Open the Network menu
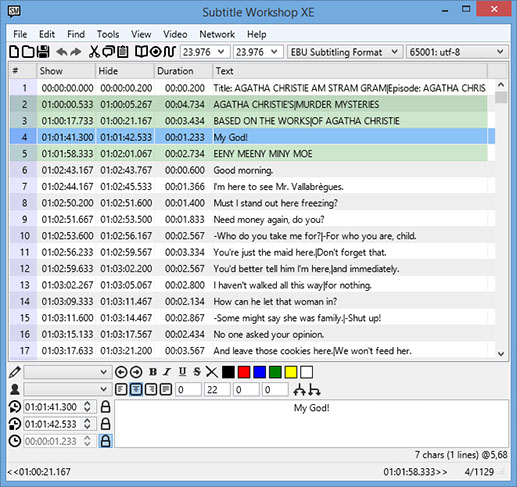This screenshot has height=487, width=517. tap(217, 34)
